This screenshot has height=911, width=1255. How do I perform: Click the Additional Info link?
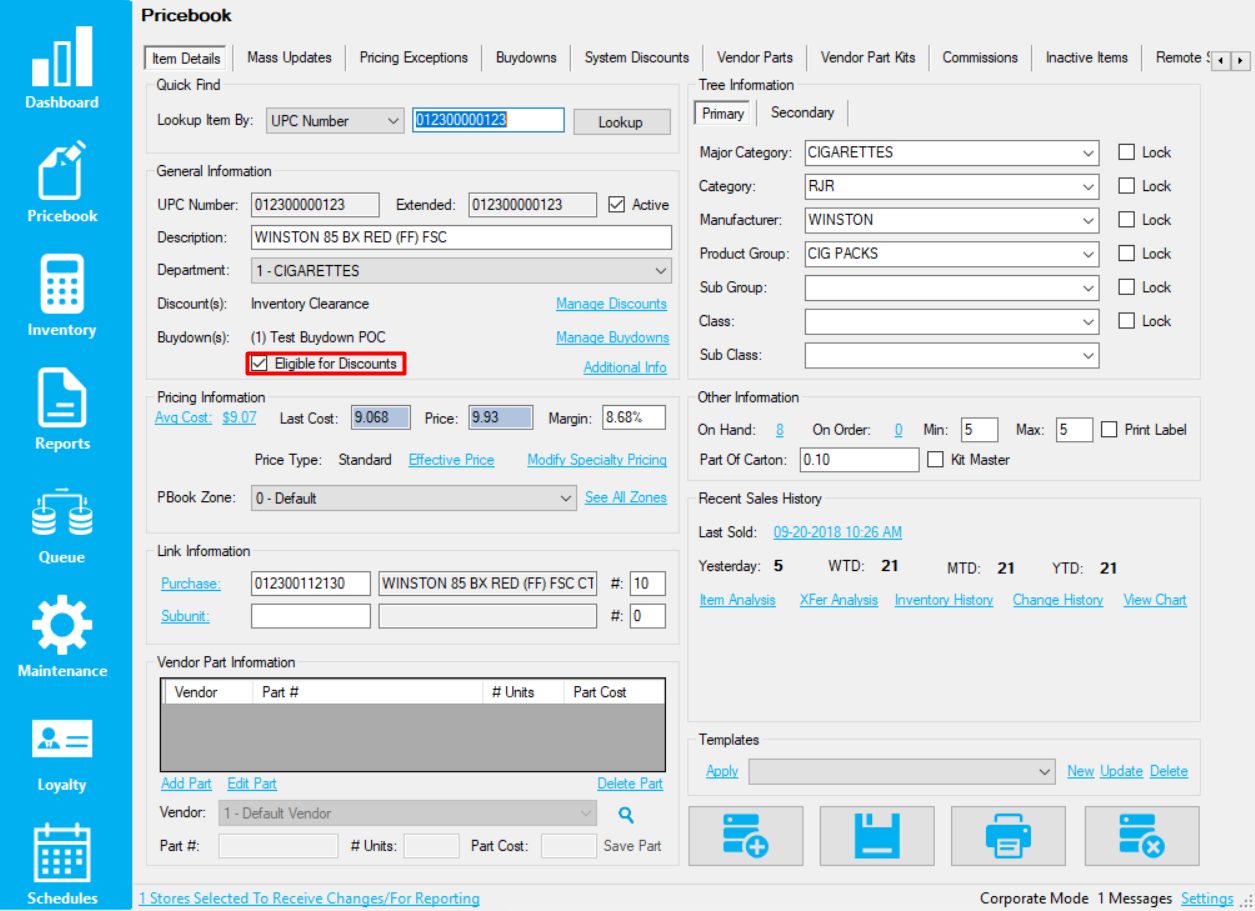tap(625, 368)
